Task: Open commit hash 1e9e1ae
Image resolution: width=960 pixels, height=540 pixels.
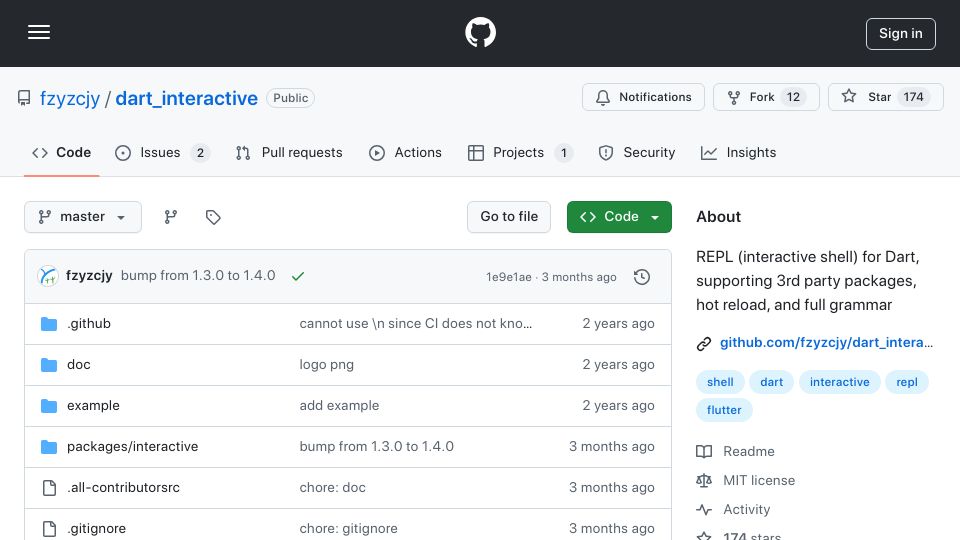Action: (x=509, y=277)
